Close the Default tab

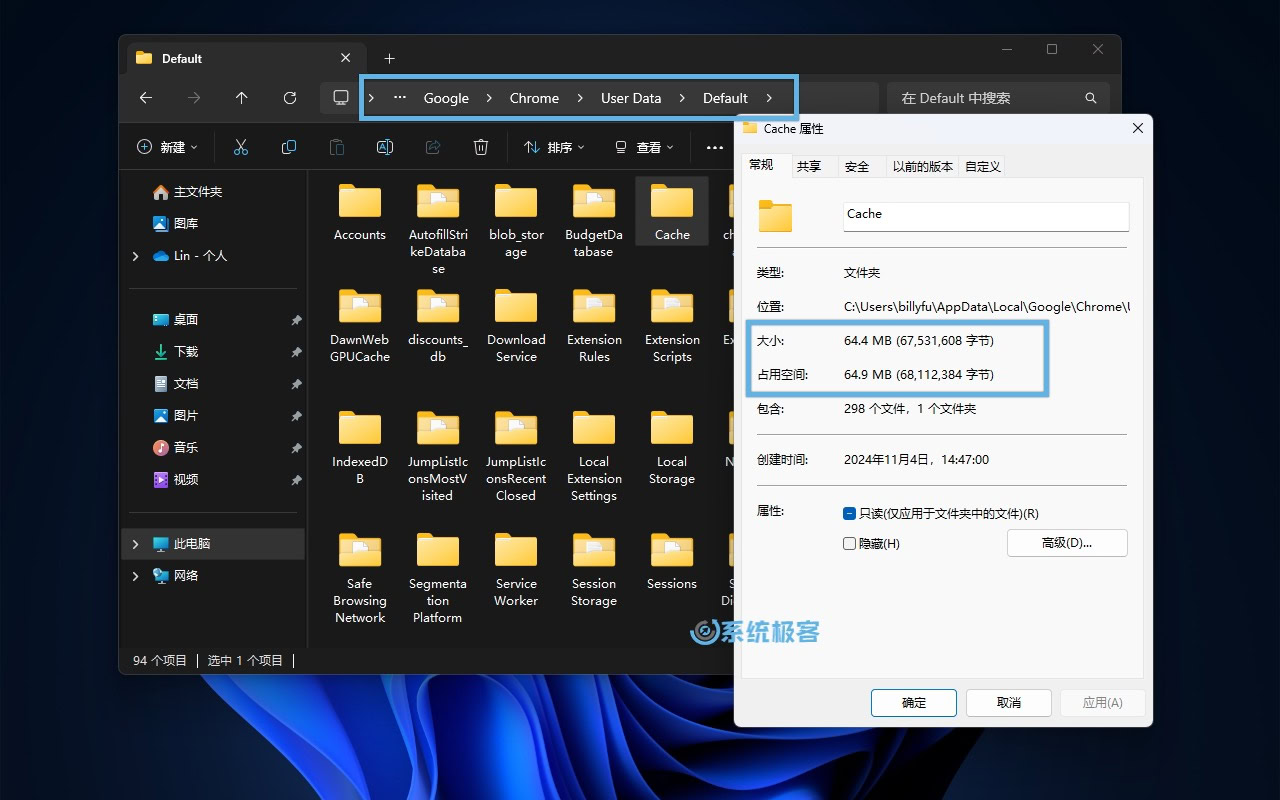pos(346,58)
